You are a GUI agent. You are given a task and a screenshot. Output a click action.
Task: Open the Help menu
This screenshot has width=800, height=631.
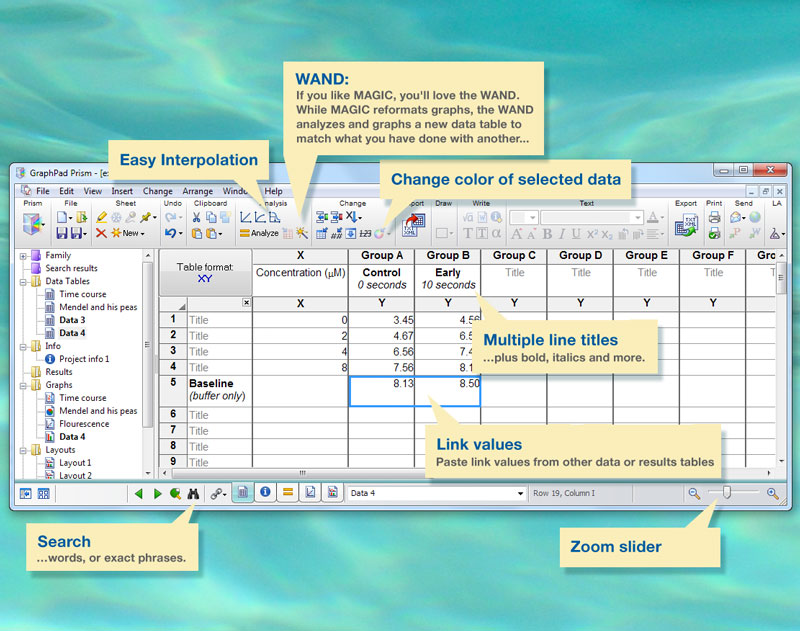(273, 191)
